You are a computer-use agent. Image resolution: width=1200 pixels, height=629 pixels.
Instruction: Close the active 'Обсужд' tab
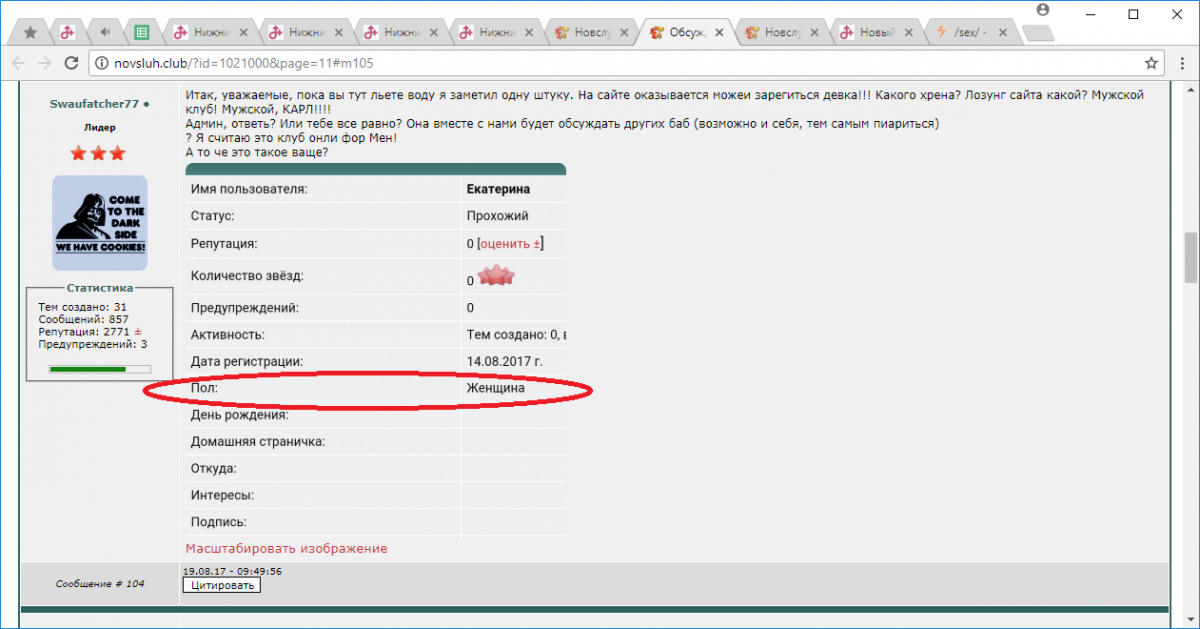tap(722, 32)
